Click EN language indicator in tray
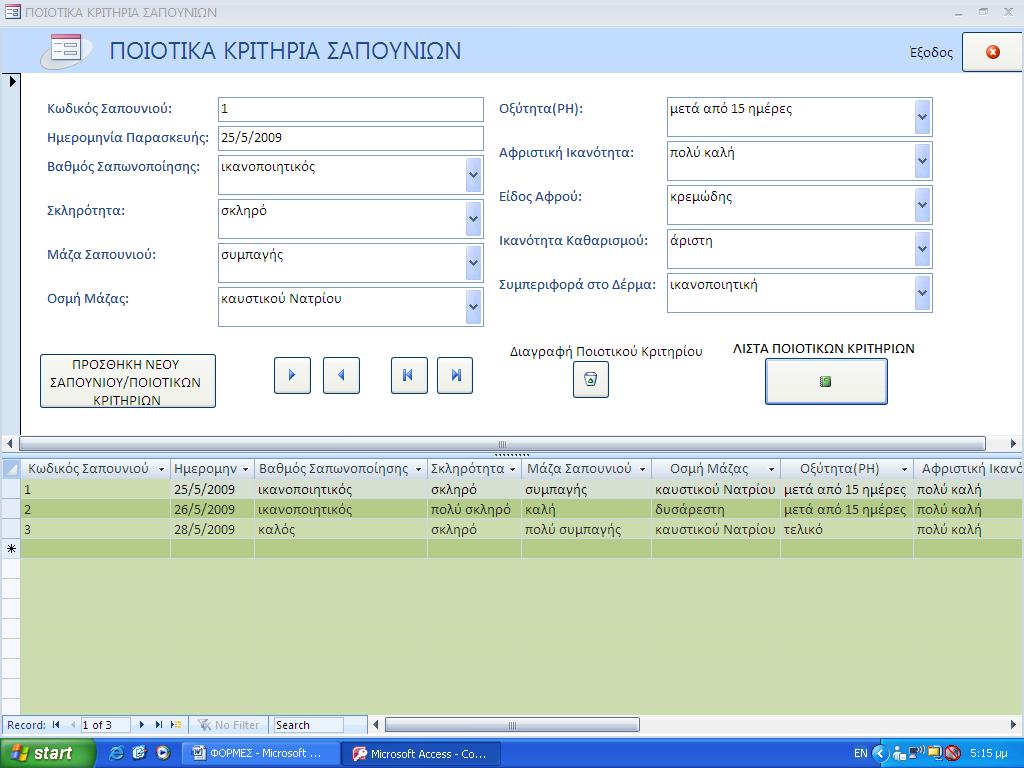 [861, 754]
